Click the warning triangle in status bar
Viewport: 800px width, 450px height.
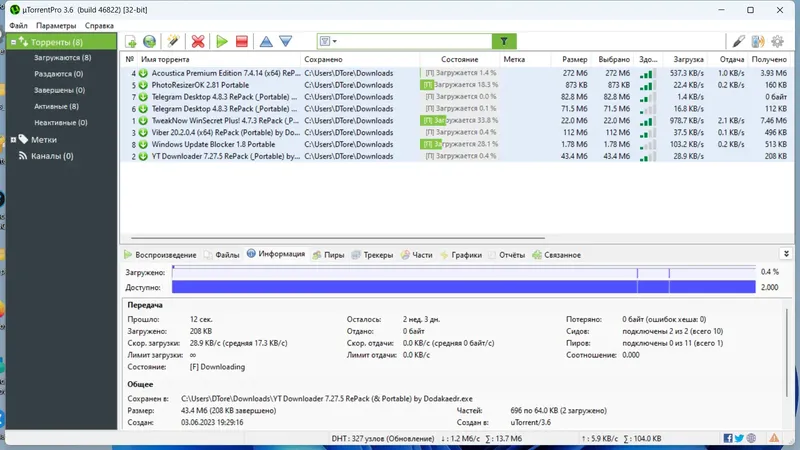[x=774, y=438]
